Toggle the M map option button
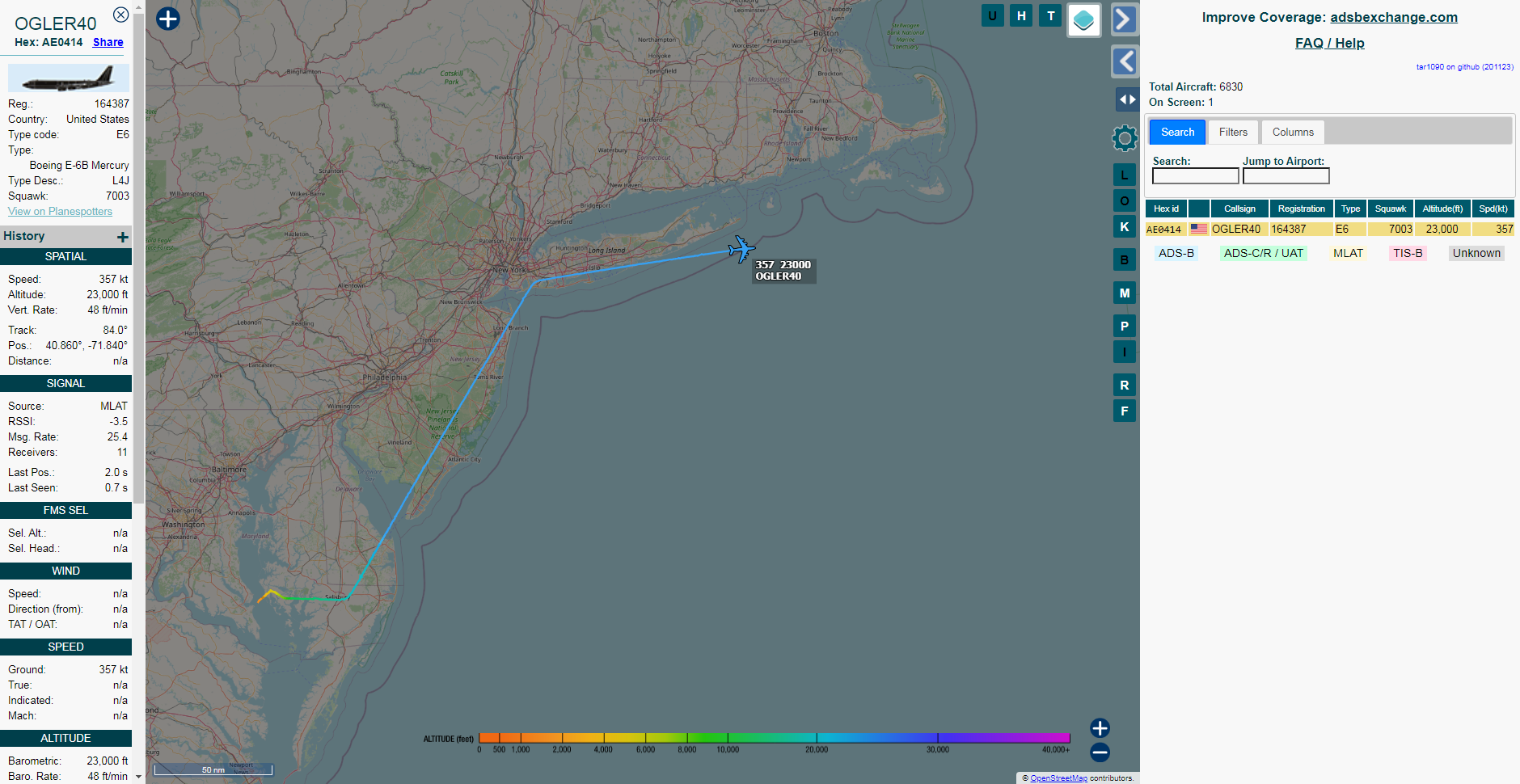The width and height of the screenshot is (1520, 784). 1125,293
